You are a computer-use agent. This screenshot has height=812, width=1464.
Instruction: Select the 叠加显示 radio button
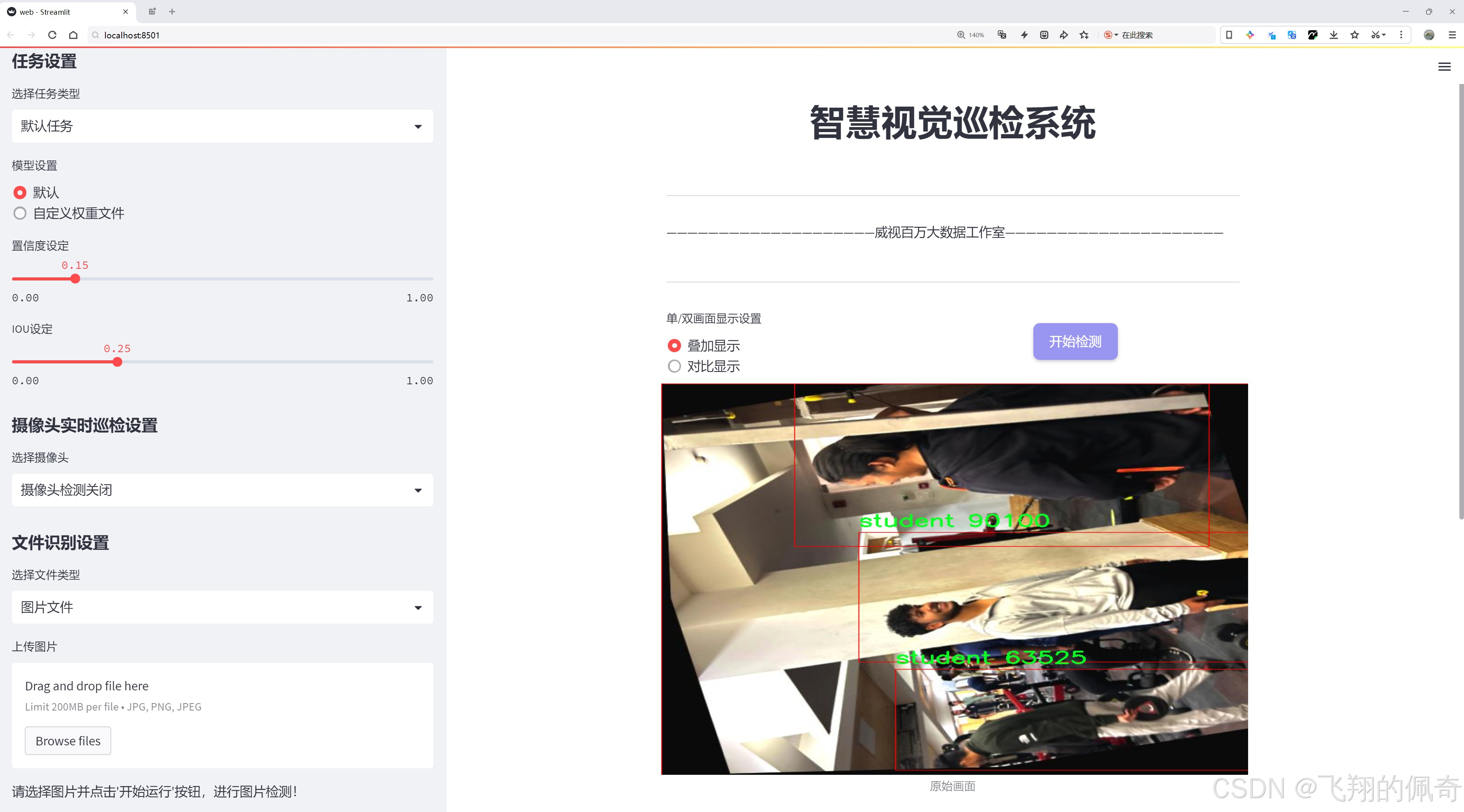tap(674, 345)
